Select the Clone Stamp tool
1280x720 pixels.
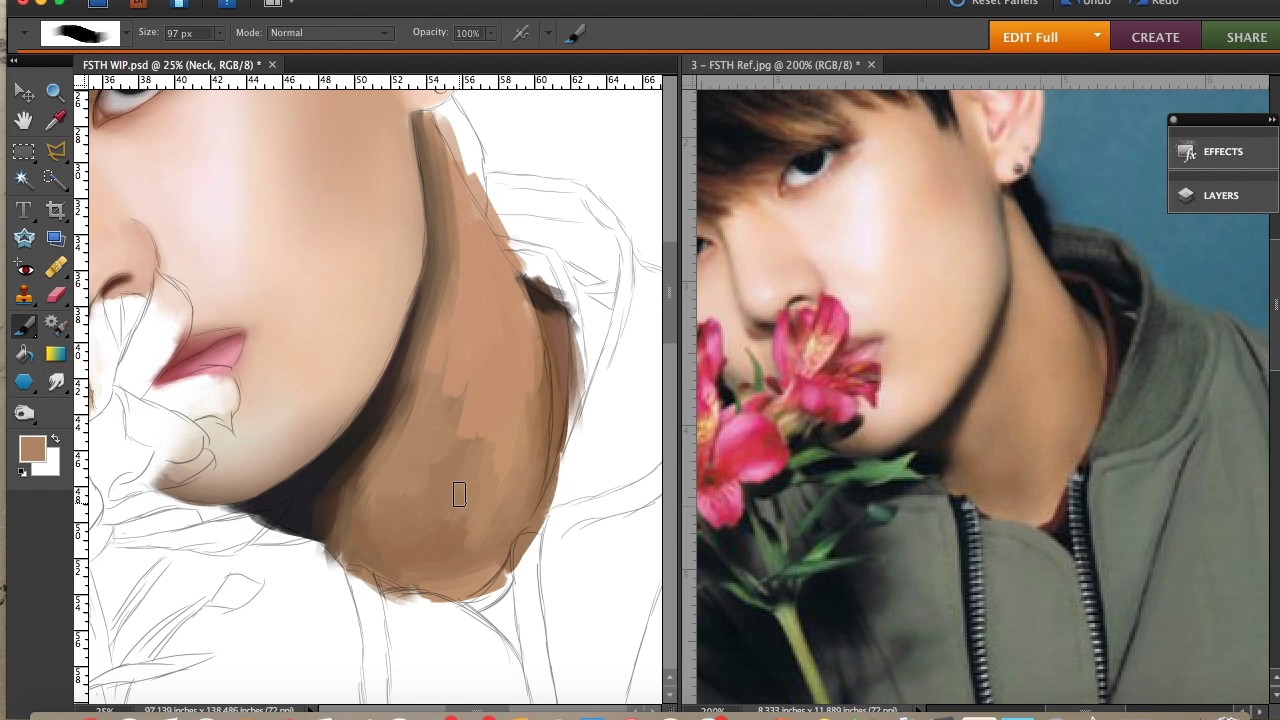click(24, 296)
